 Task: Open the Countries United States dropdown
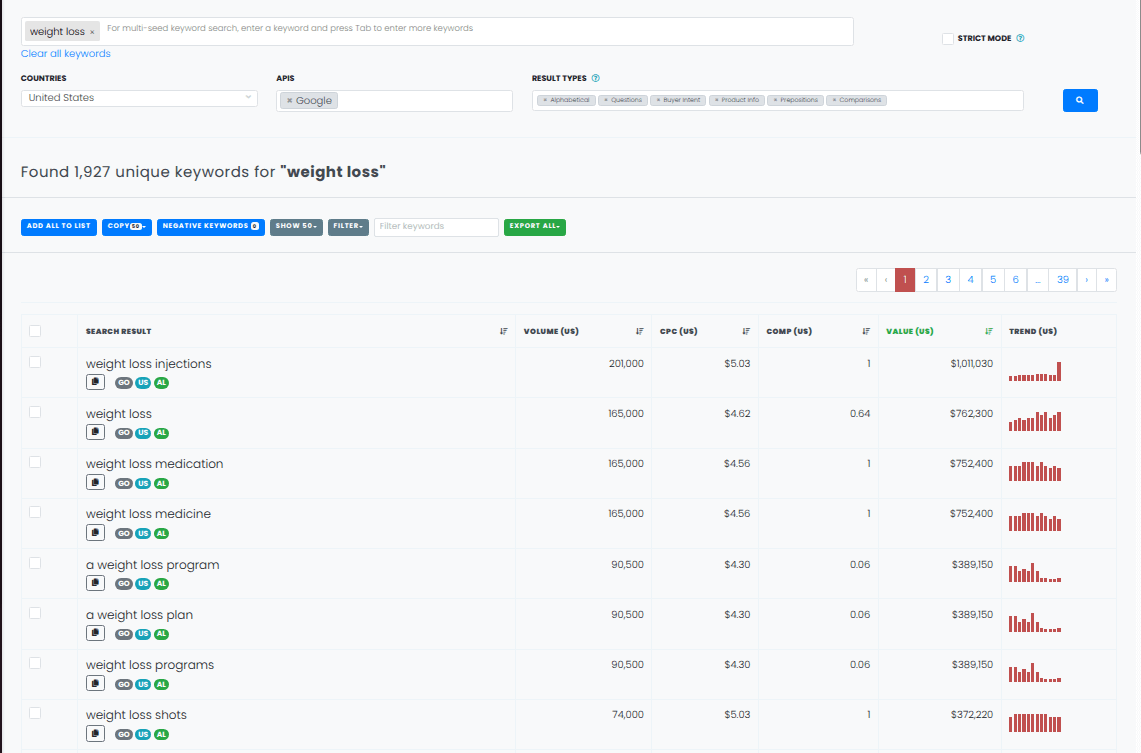coord(139,97)
